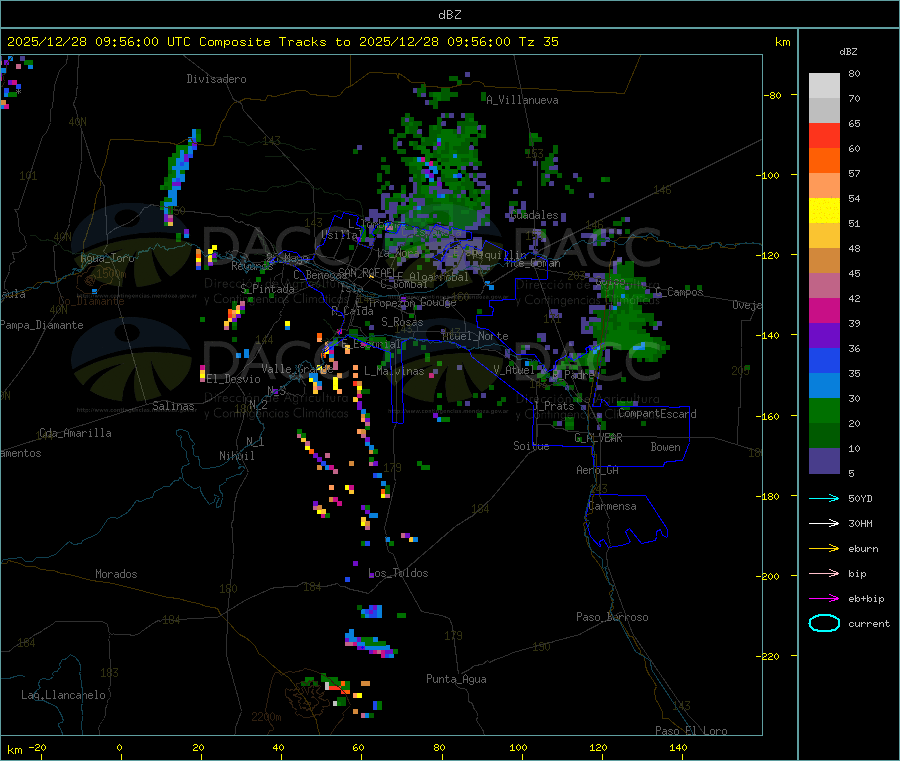Click the Tropezon_Goudge map label

[412, 302]
